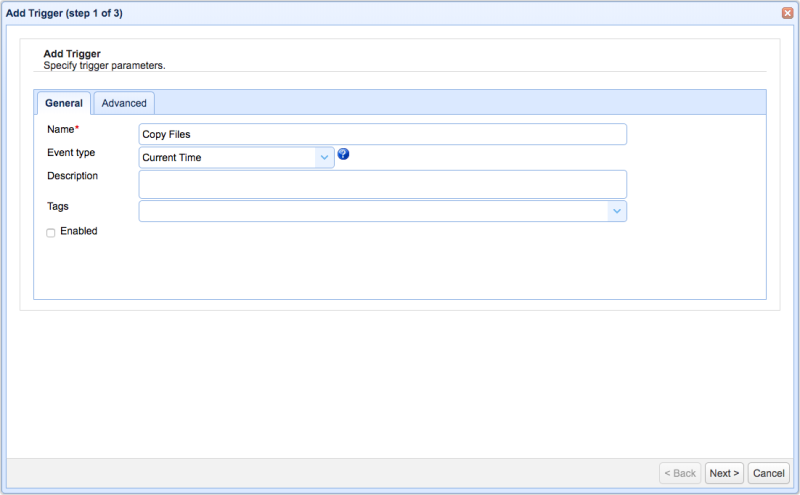Click the greyed-out < Back button
This screenshot has height=495, width=800.
pyautogui.click(x=680, y=473)
